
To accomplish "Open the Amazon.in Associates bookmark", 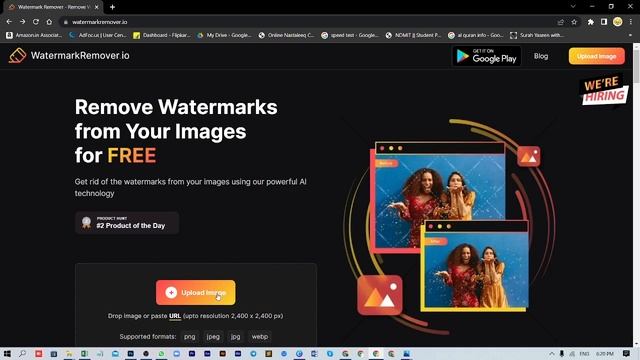I will 34,36.
